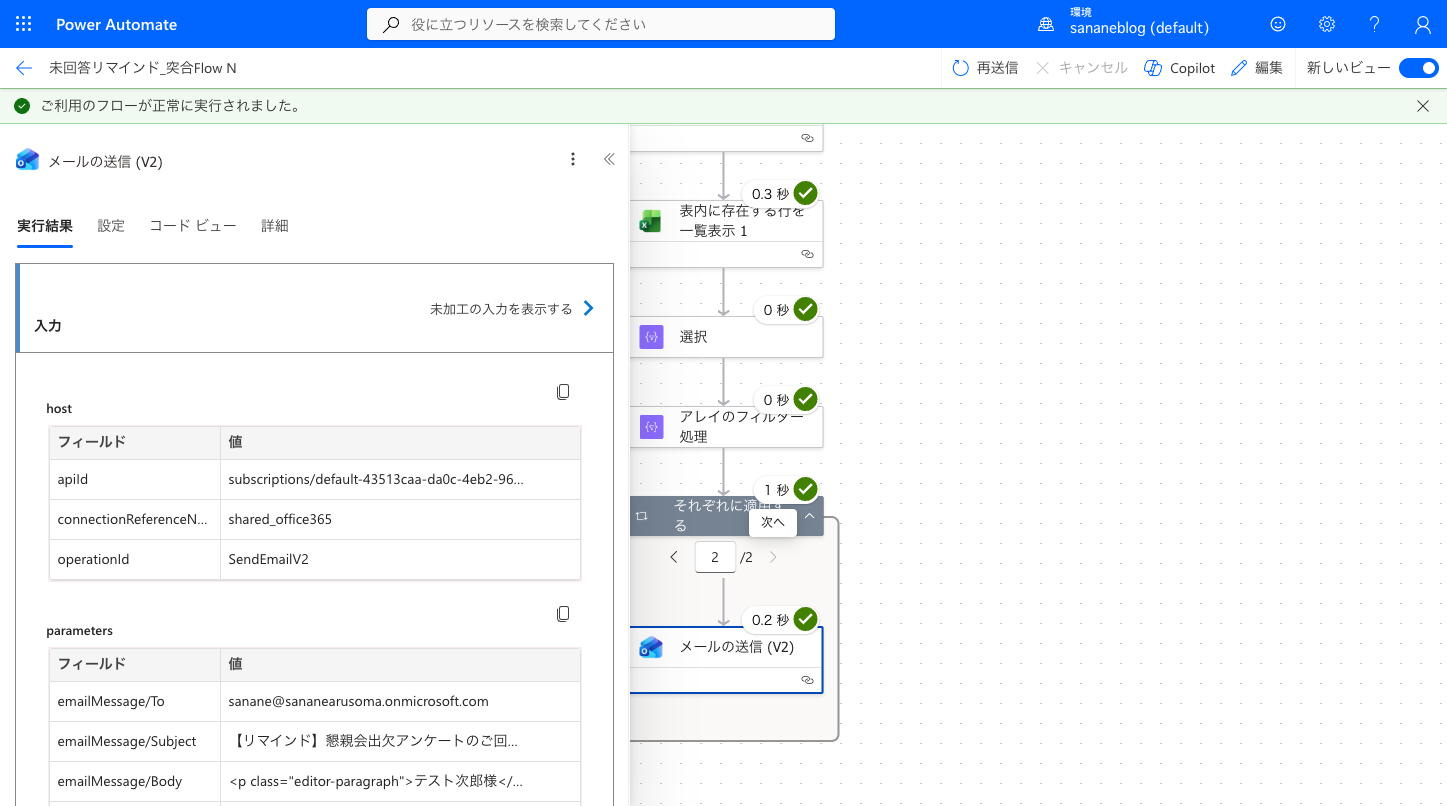Select the メールの送信 (V2) flow node
The image size is (1447, 806).
point(727,659)
